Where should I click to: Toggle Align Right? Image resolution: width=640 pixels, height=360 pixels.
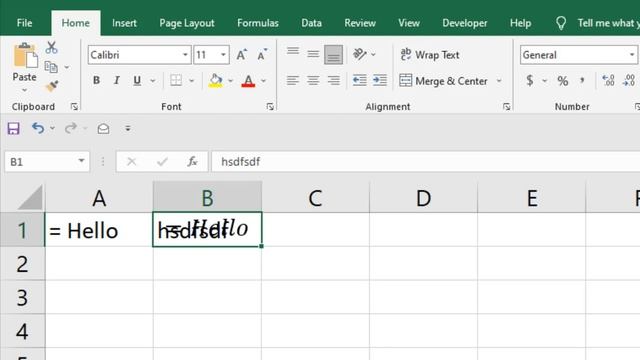333,80
